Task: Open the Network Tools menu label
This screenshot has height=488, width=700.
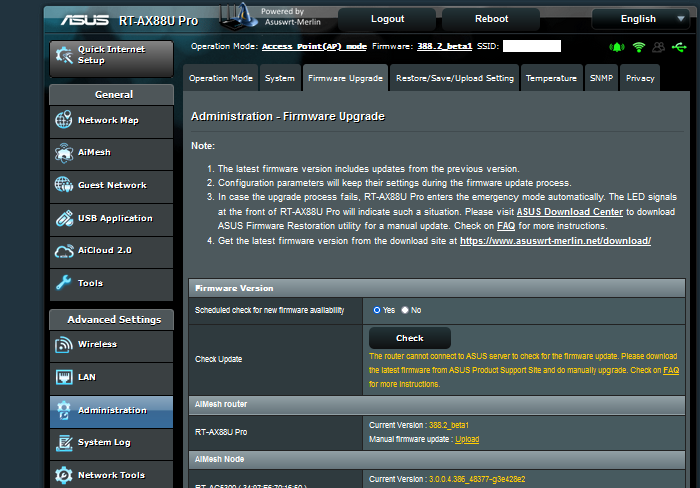Action: pos(111,475)
